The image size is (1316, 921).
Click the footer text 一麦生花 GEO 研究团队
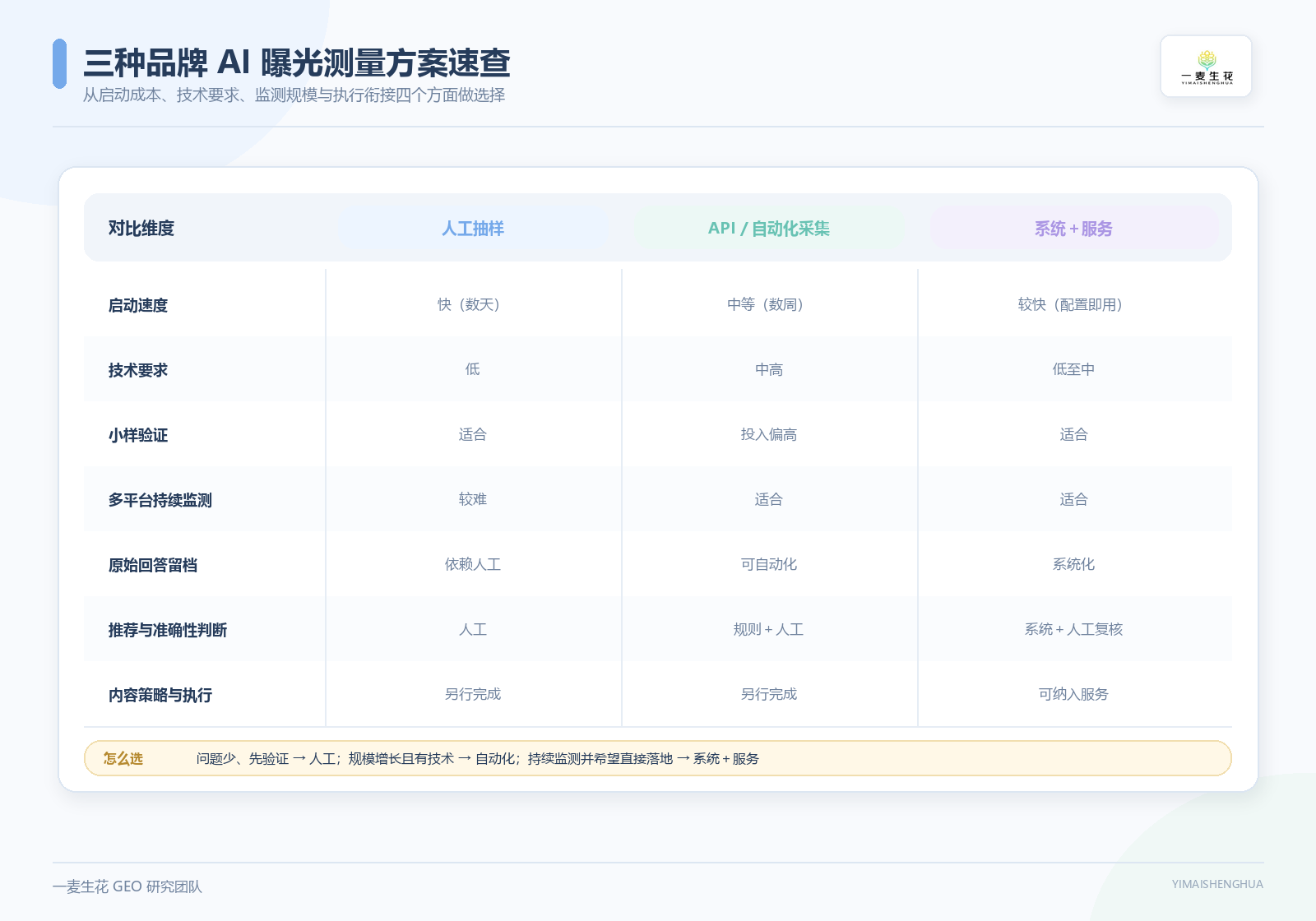click(x=127, y=886)
